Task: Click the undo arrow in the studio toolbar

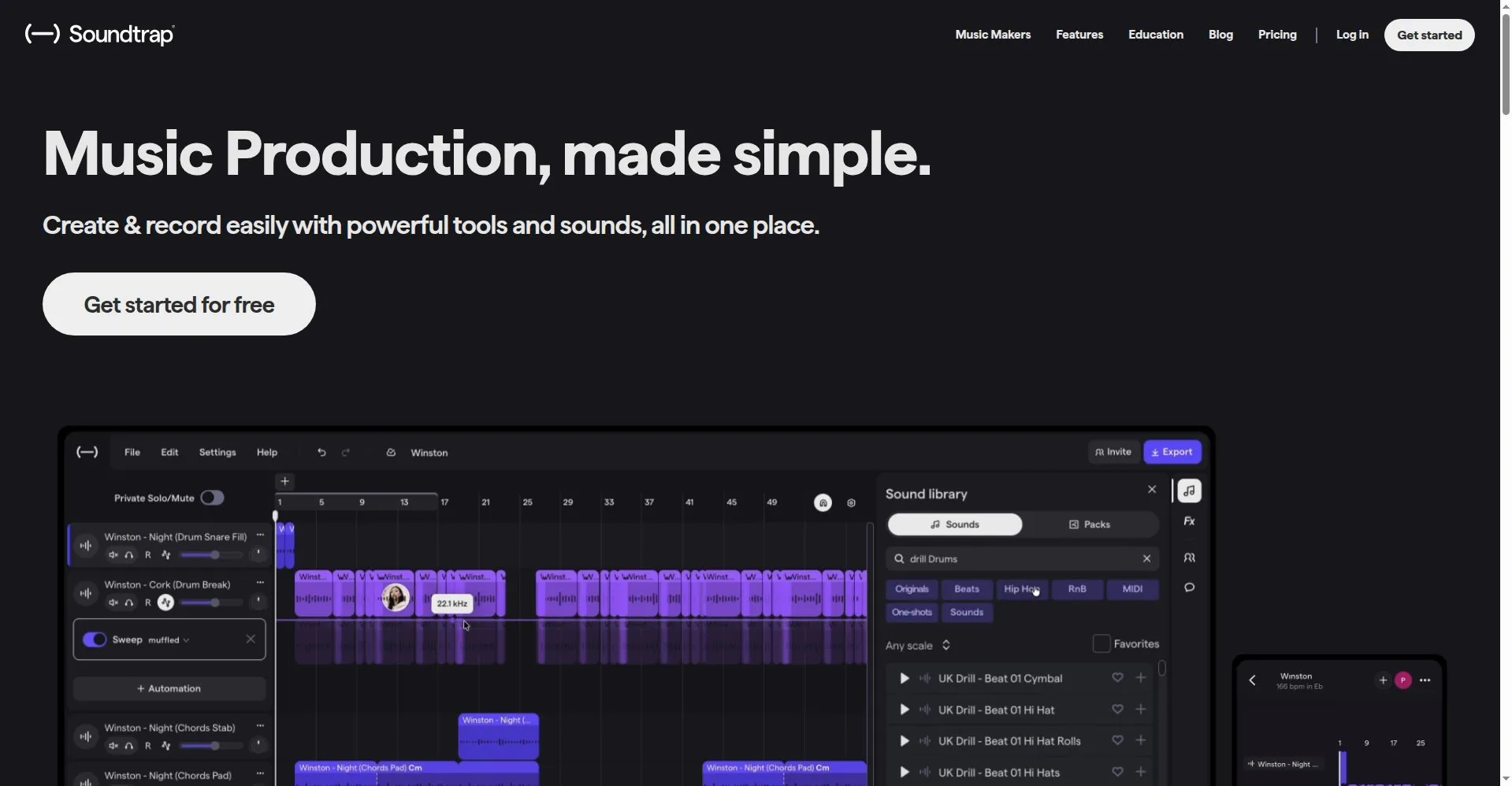Action: coord(321,452)
